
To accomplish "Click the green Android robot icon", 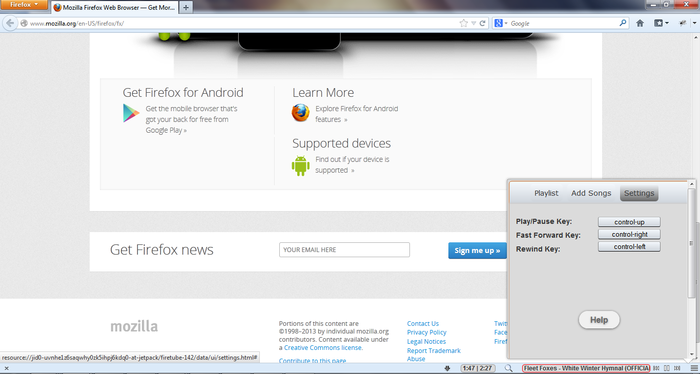I will point(300,166).
